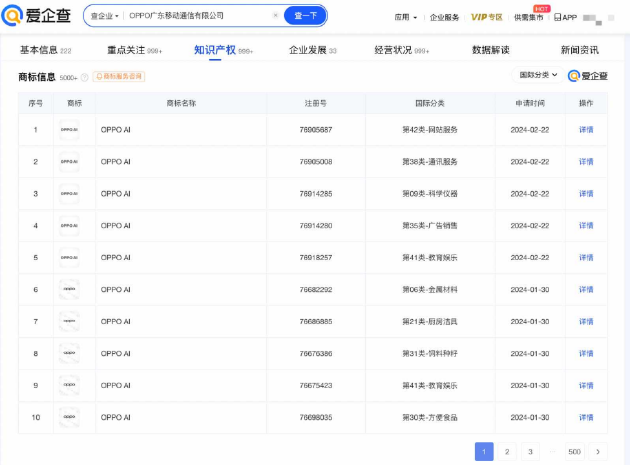The width and height of the screenshot is (630, 465).
Task: Click the trademark thumbnail in row 9
Action: (x=69, y=385)
